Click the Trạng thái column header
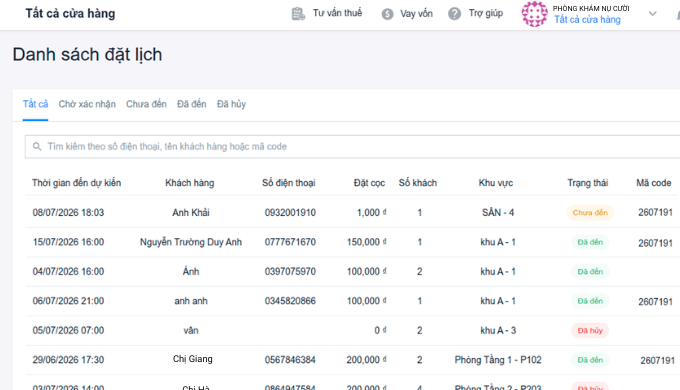 pyautogui.click(x=588, y=183)
